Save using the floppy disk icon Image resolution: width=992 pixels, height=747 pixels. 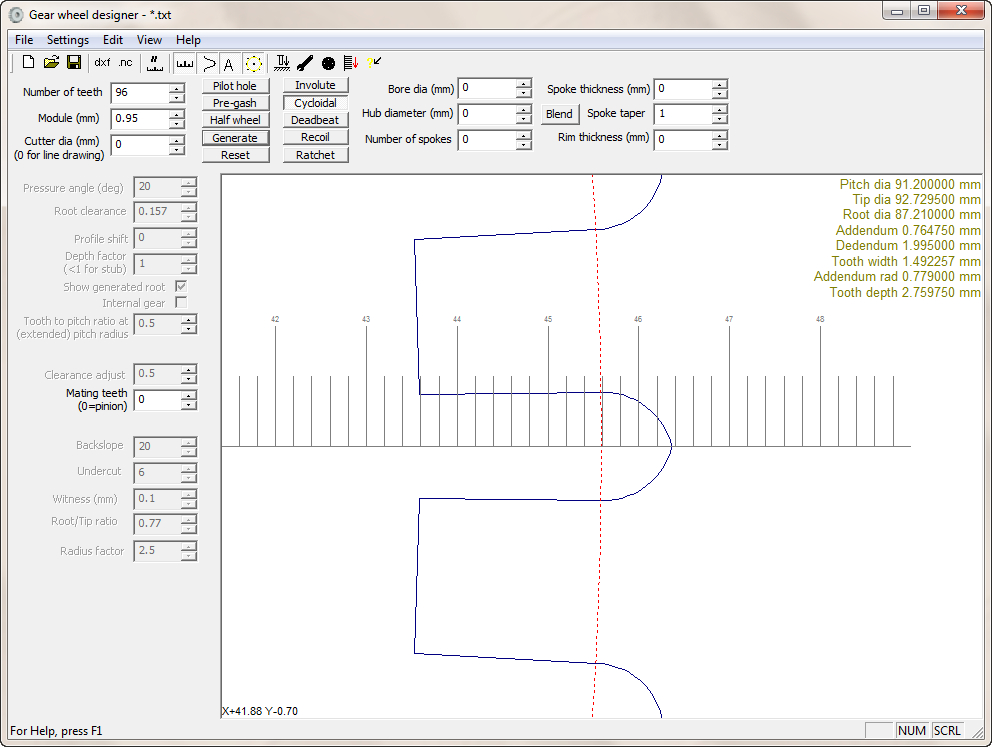point(74,63)
